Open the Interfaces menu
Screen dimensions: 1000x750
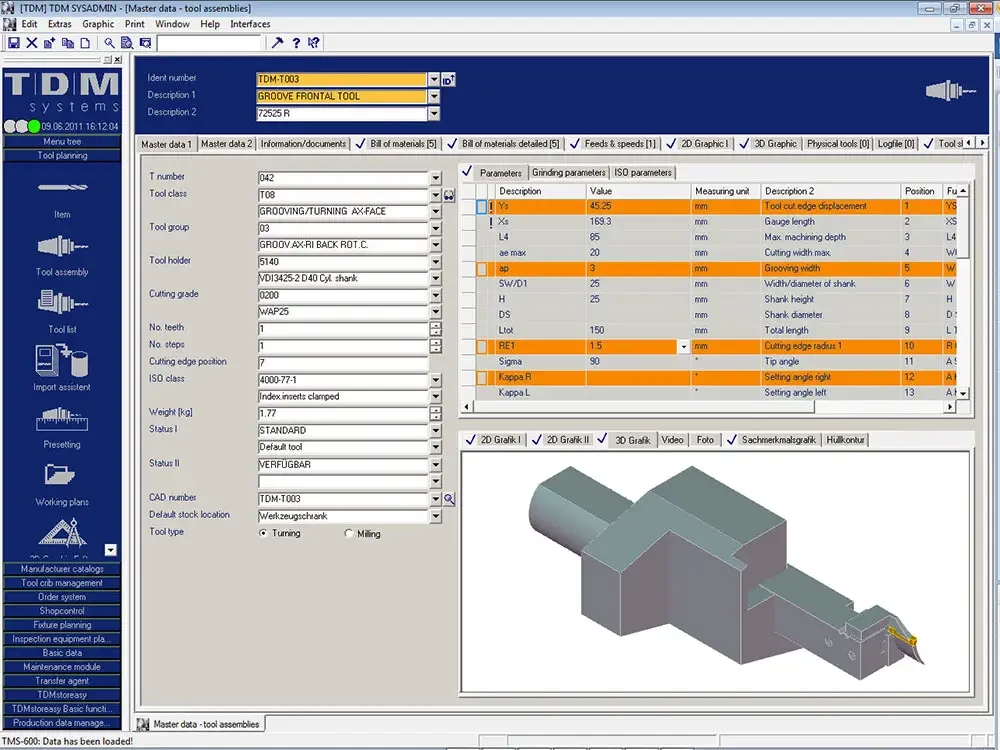250,24
